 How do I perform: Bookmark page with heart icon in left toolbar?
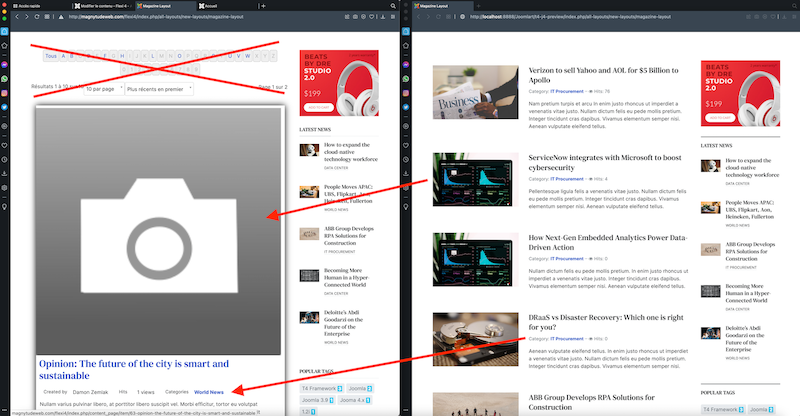(x=372, y=17)
